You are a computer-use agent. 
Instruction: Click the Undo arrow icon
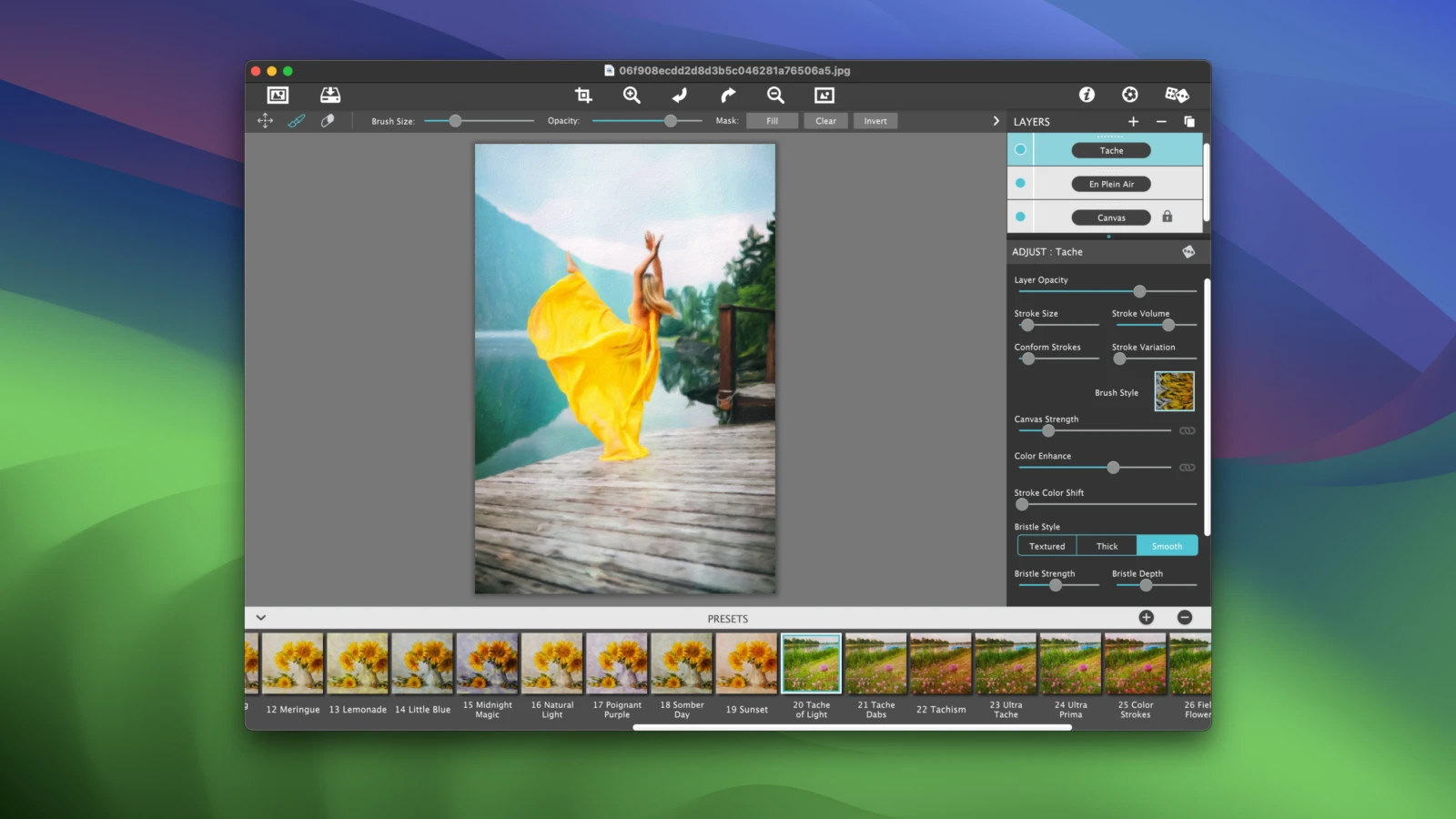tap(679, 95)
